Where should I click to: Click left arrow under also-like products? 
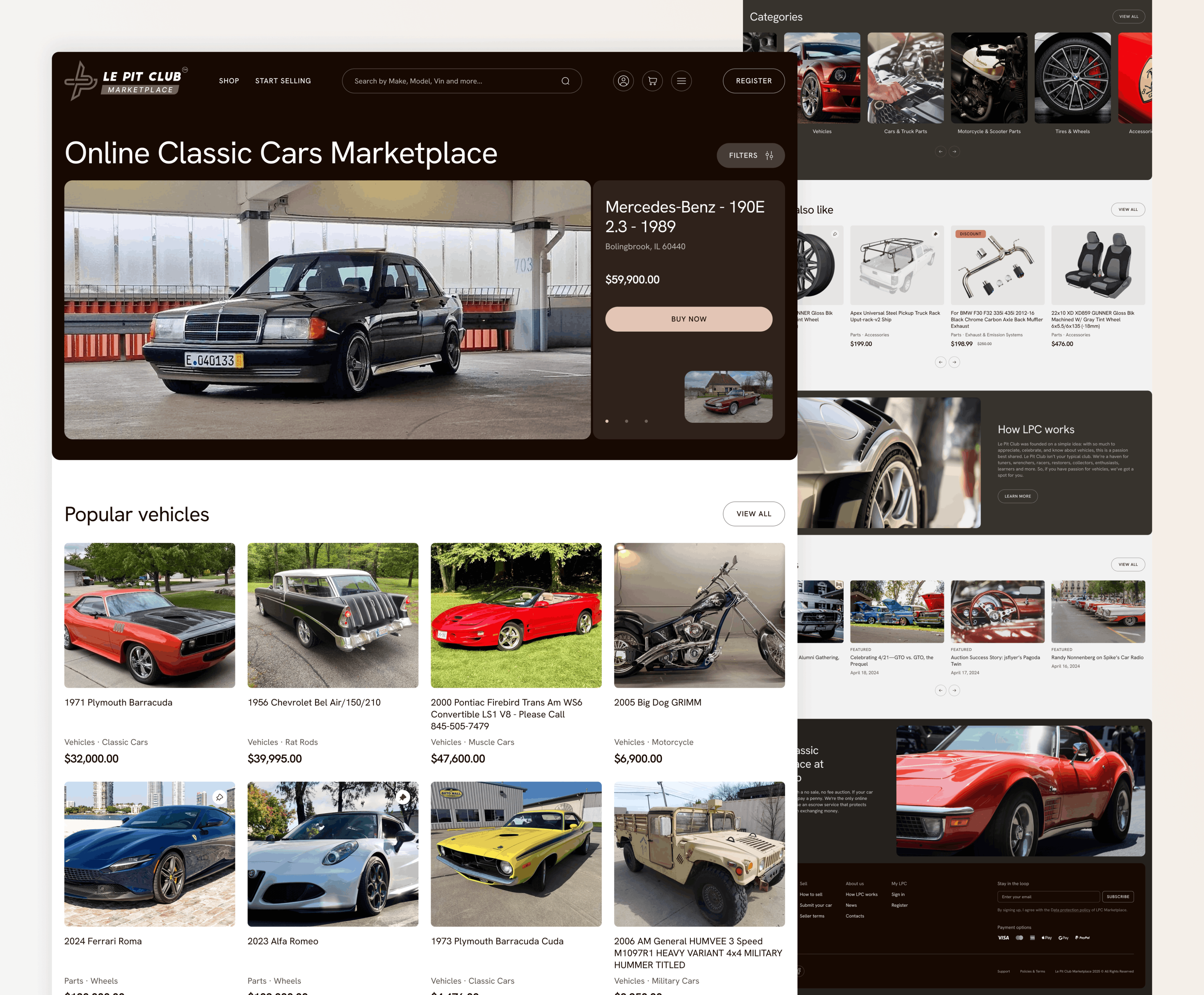tap(940, 362)
